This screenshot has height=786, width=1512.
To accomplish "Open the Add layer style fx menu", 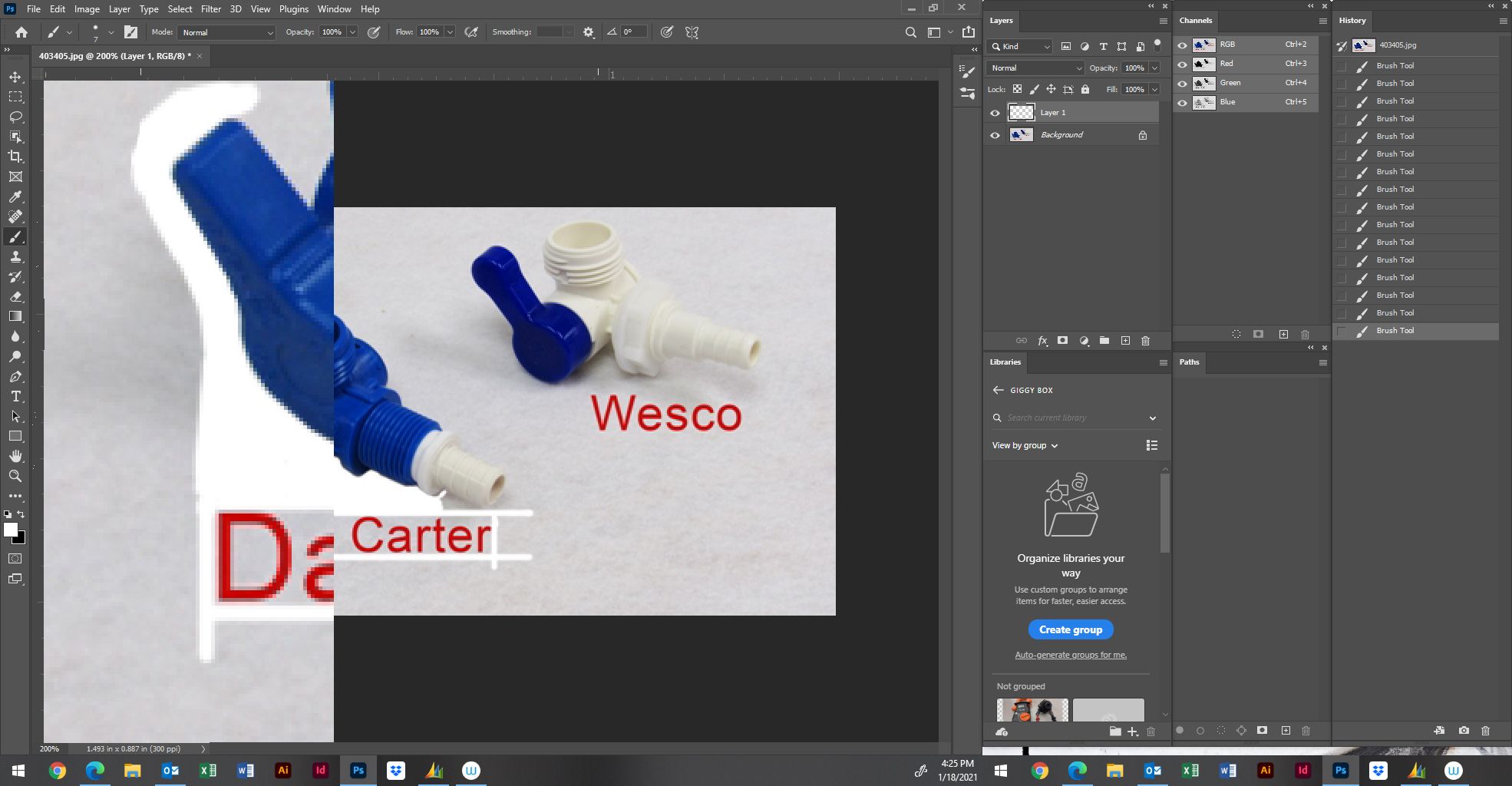I will (x=1042, y=340).
